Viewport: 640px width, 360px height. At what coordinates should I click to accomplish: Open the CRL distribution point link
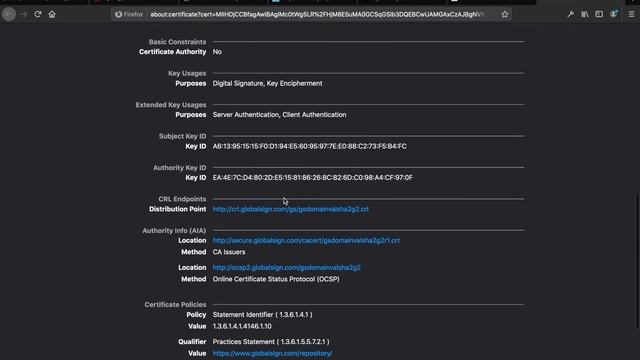coord(291,209)
